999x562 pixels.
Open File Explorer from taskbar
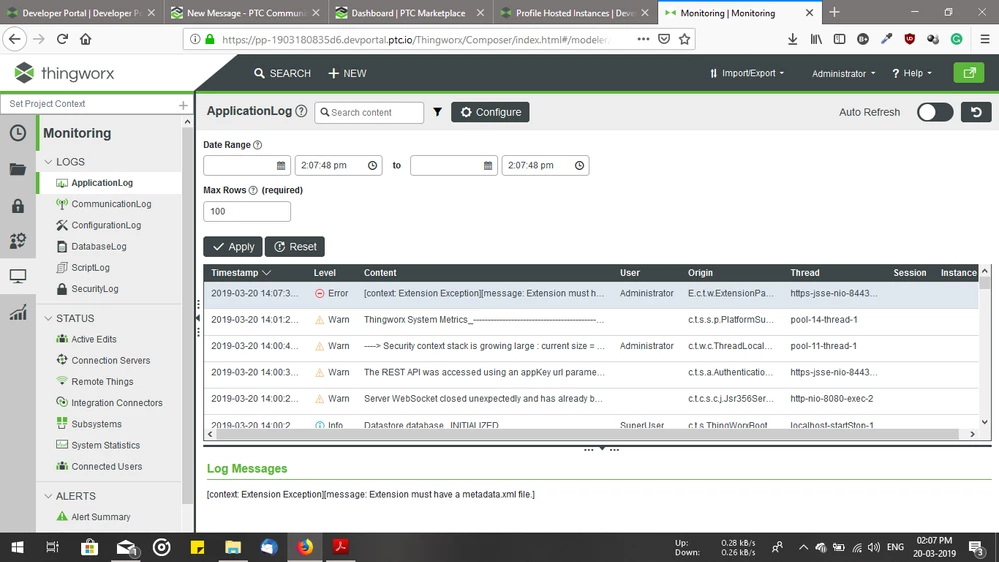[233, 547]
